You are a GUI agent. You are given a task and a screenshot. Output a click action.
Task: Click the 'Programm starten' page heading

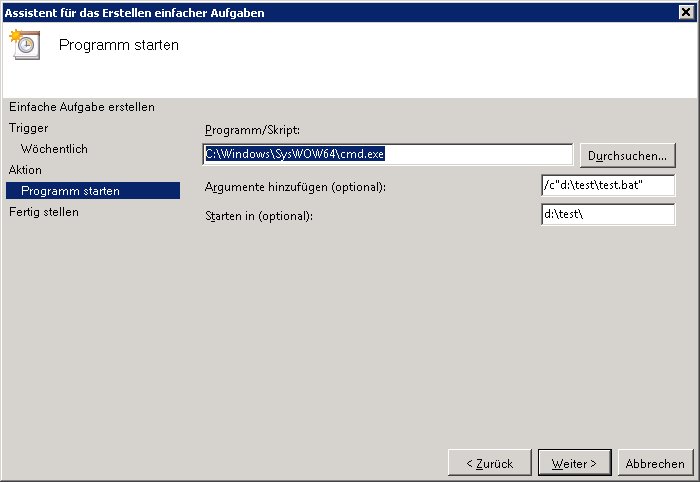pyautogui.click(x=119, y=45)
